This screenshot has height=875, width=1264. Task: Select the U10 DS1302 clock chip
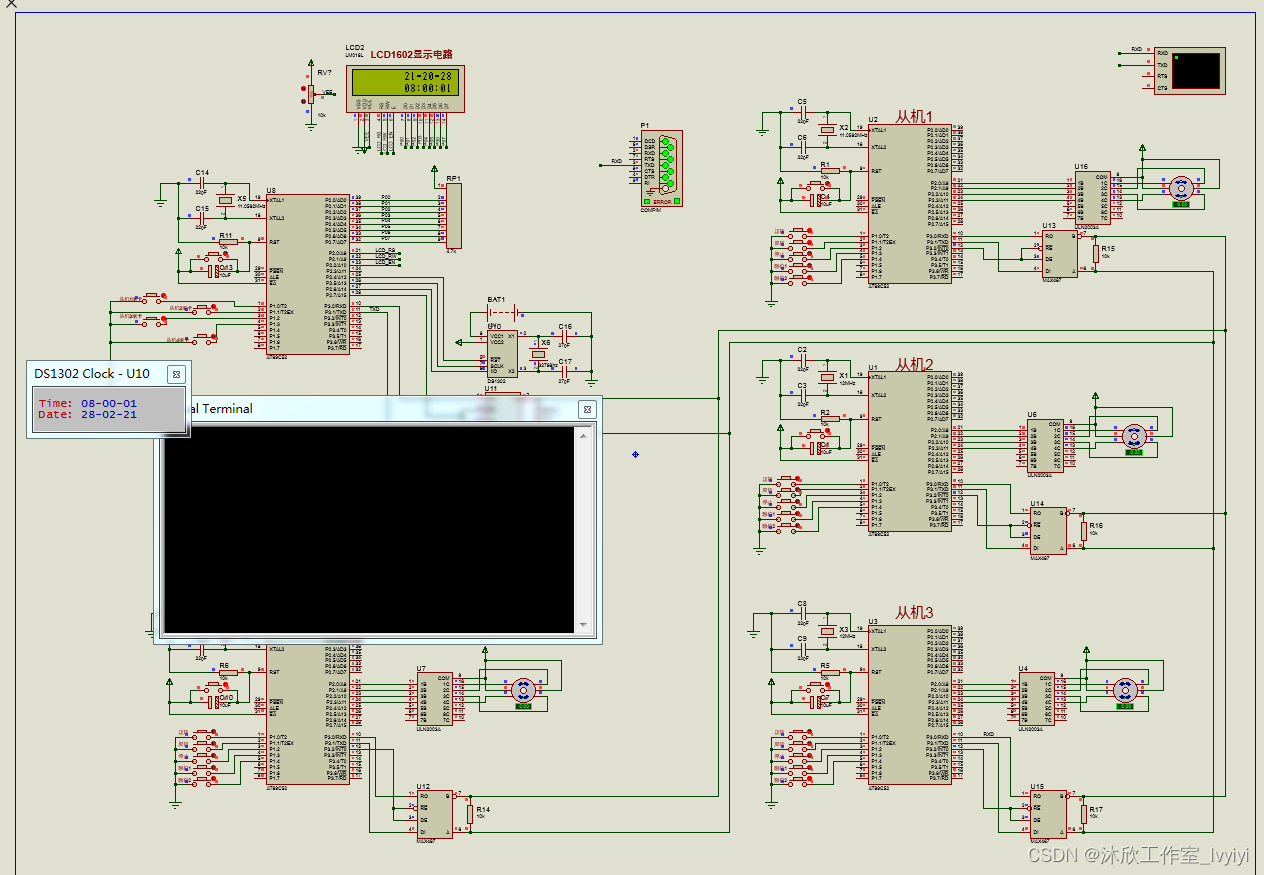click(x=502, y=353)
